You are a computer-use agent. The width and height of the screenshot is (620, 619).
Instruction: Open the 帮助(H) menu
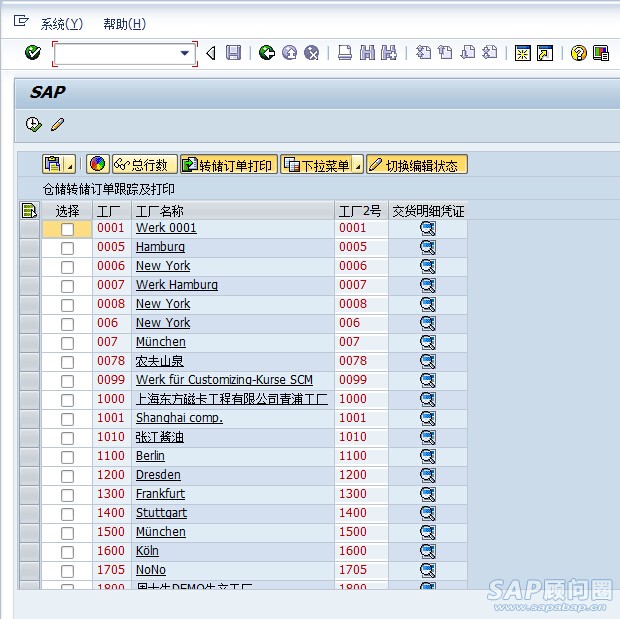click(x=125, y=24)
